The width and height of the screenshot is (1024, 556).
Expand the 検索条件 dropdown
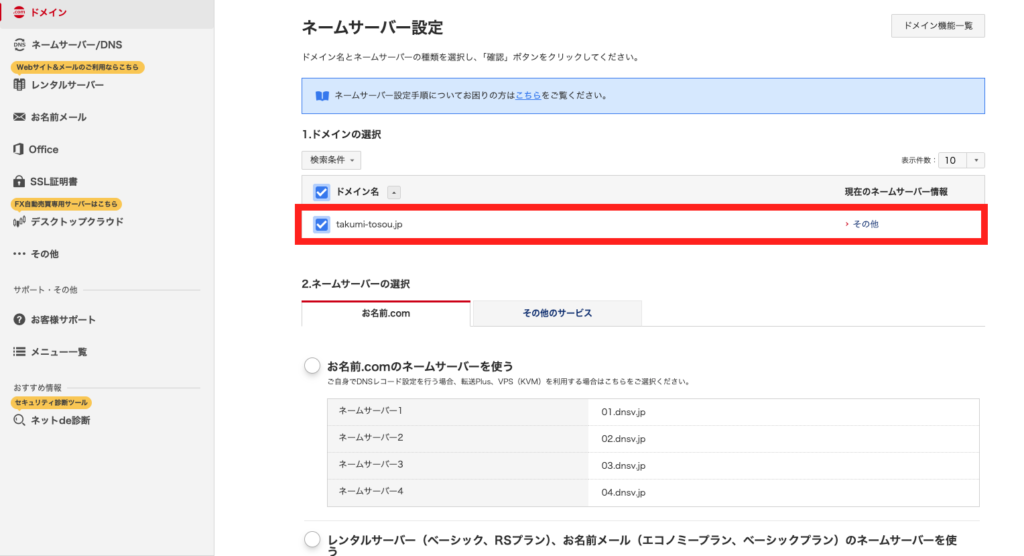point(331,160)
